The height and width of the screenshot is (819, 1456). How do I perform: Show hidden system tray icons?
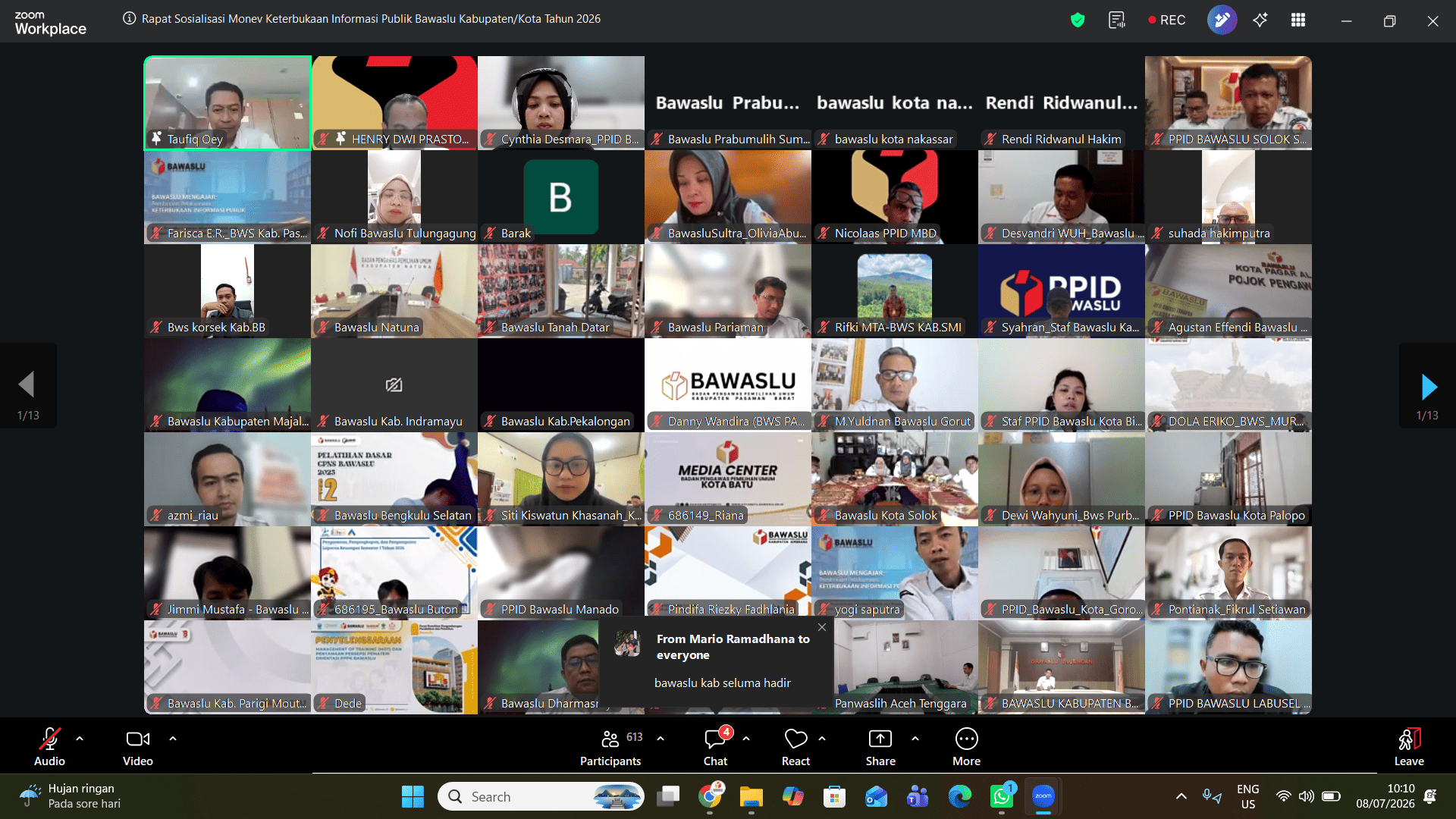1181,796
